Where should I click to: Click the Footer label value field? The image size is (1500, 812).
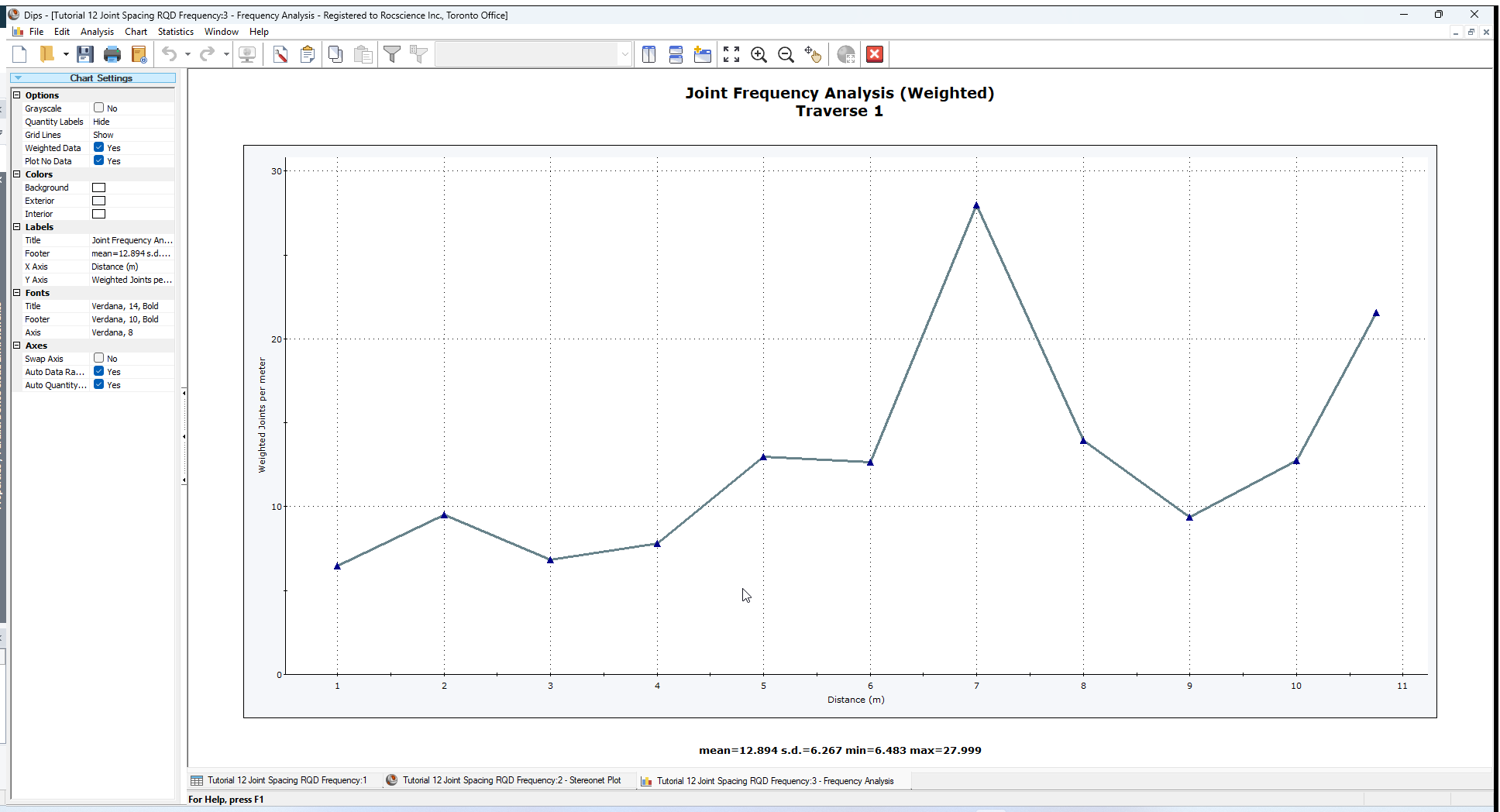[x=132, y=253]
